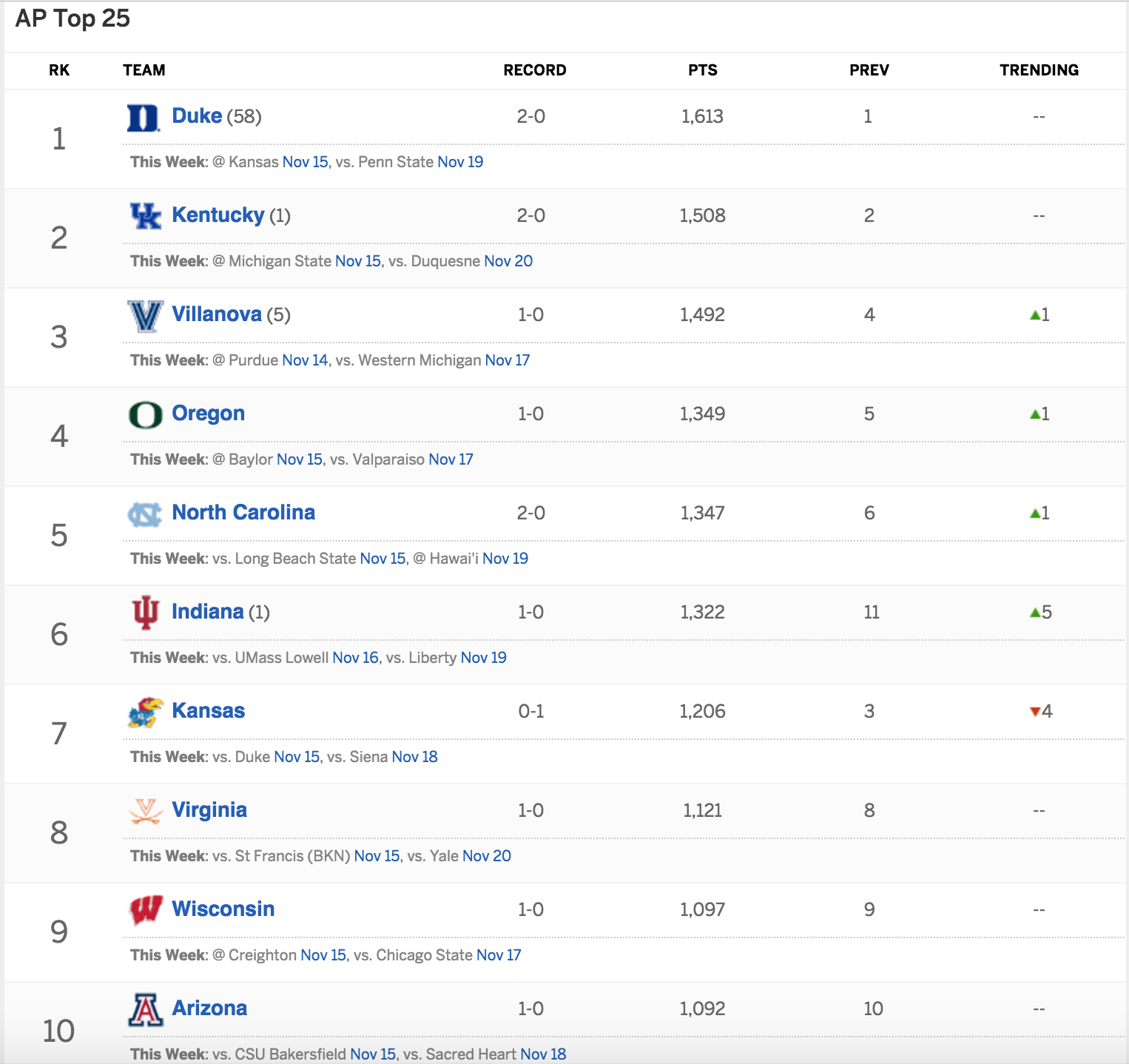This screenshot has width=1129, height=1064.
Task: Open Villanova's Nov 14 Purdue game link
Action: tap(305, 360)
